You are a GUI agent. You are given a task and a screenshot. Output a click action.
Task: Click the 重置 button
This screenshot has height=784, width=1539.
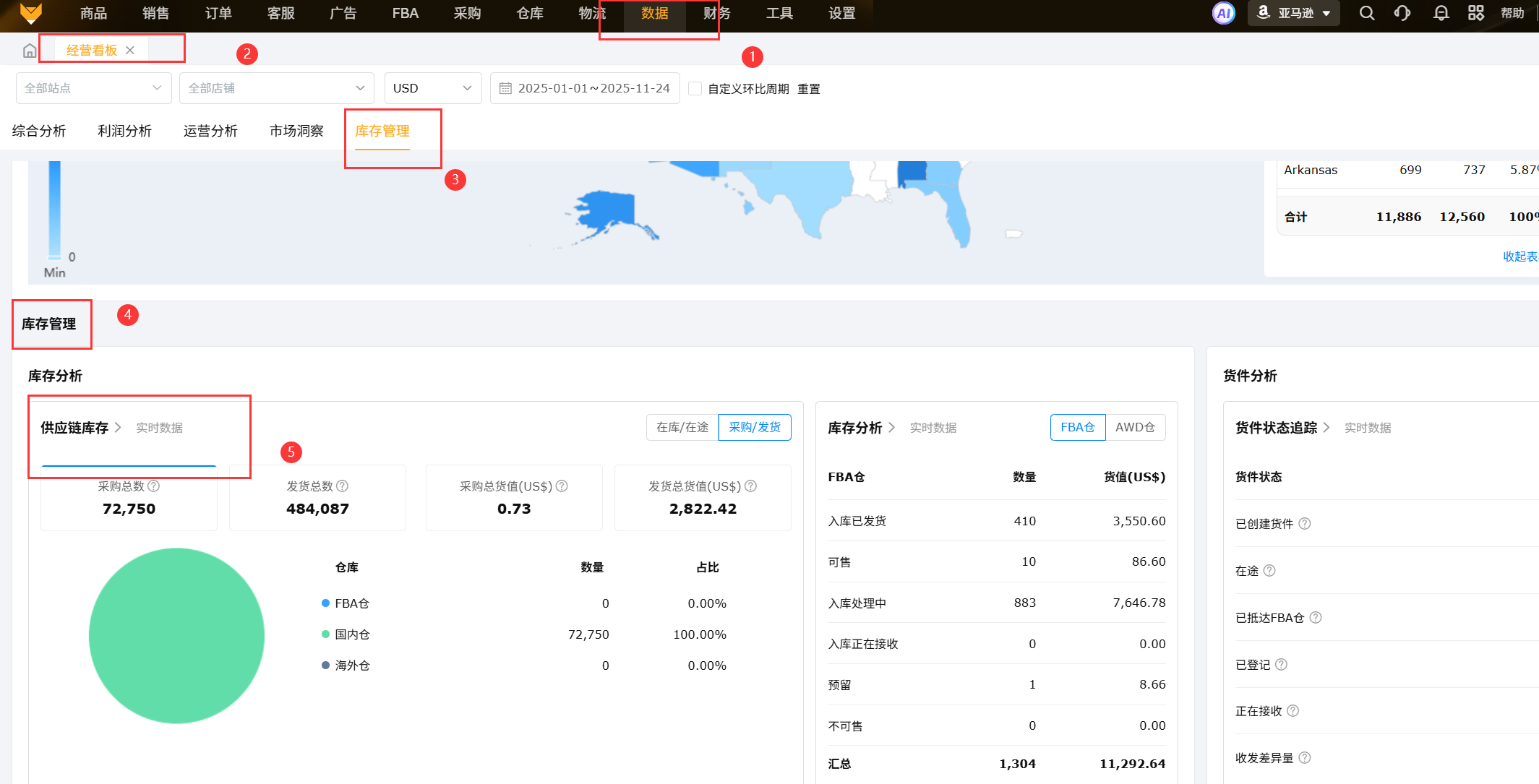point(808,89)
